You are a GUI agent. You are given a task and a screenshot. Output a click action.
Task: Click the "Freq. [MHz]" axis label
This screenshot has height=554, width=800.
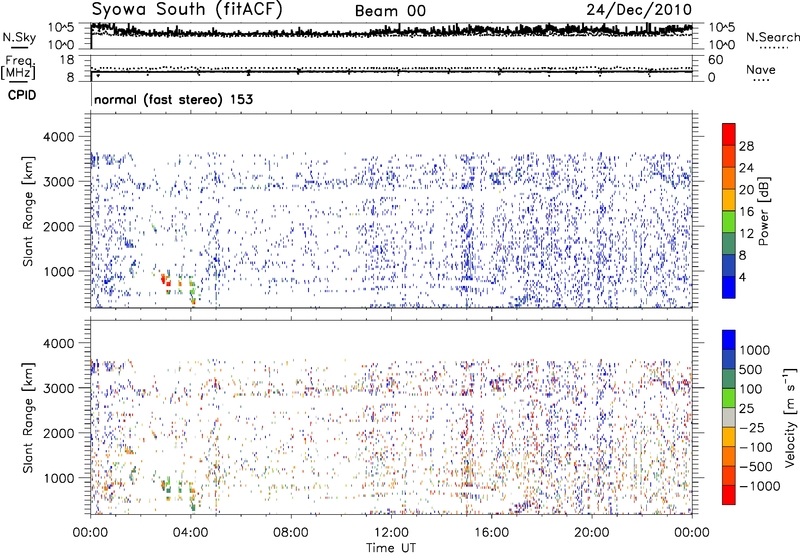coord(18,67)
